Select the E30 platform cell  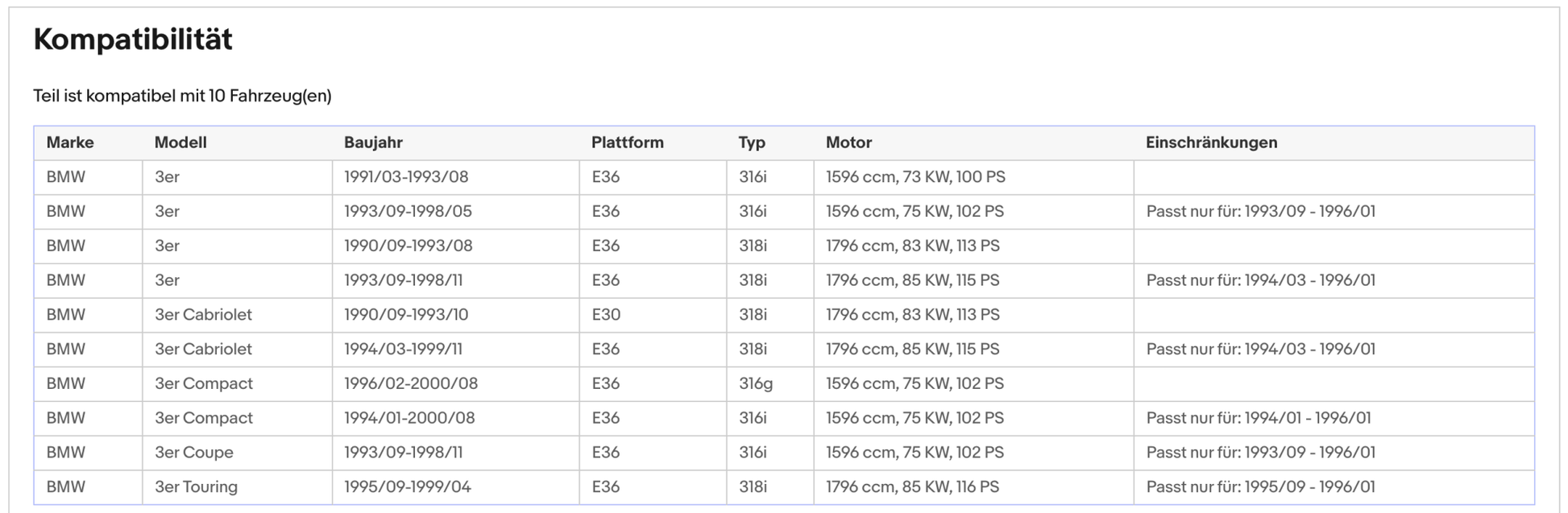[606, 315]
